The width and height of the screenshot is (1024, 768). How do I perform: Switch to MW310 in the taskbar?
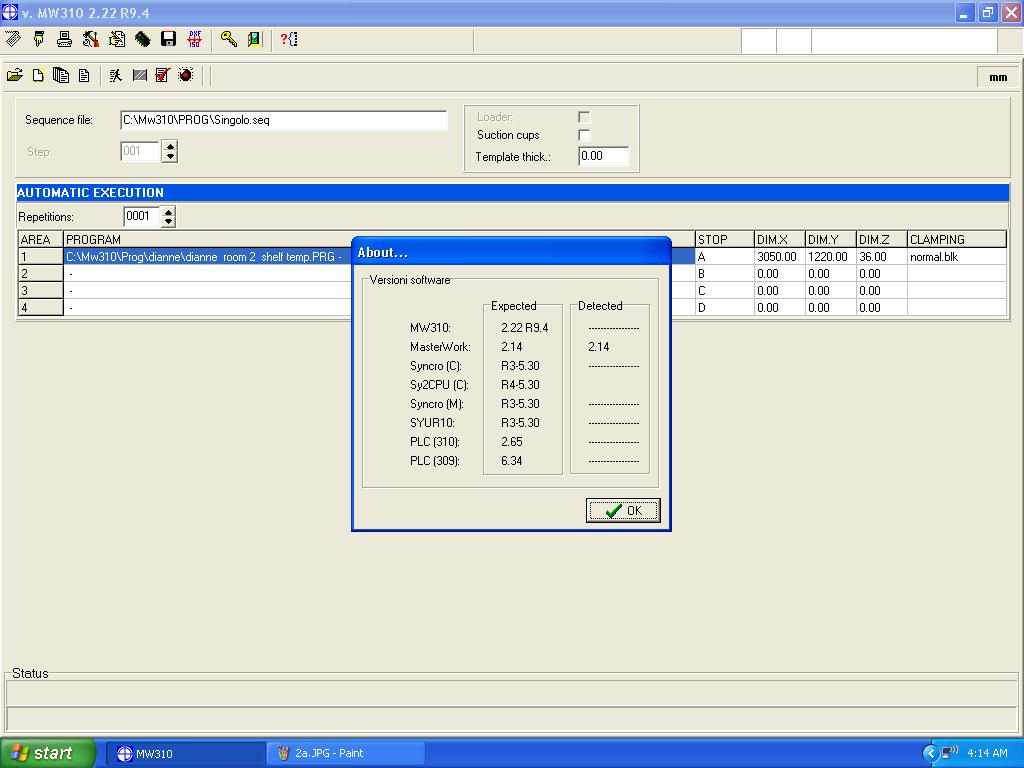click(185, 754)
